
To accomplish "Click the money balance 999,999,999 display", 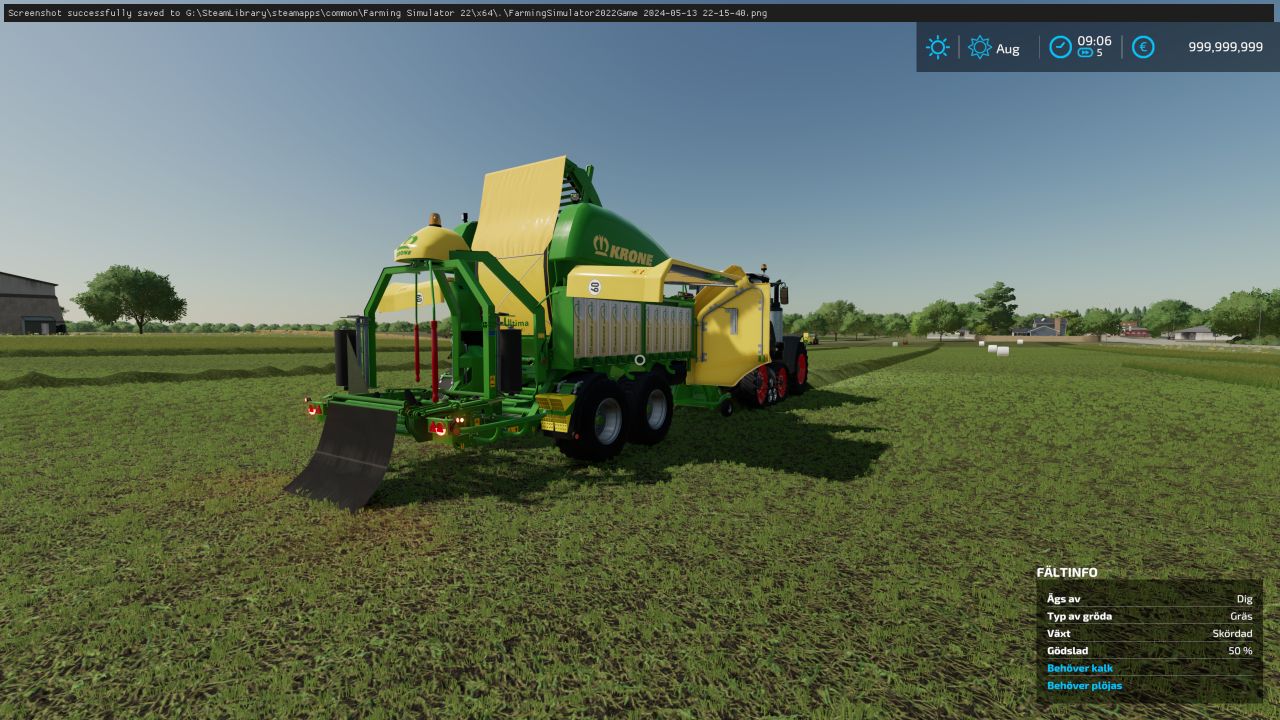I will [1225, 47].
